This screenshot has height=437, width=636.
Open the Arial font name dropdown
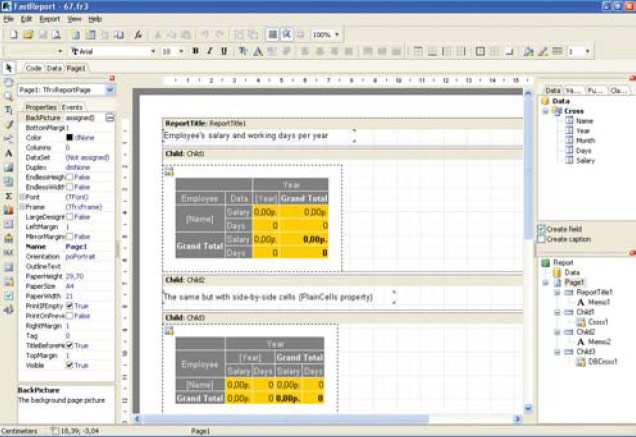(152, 51)
